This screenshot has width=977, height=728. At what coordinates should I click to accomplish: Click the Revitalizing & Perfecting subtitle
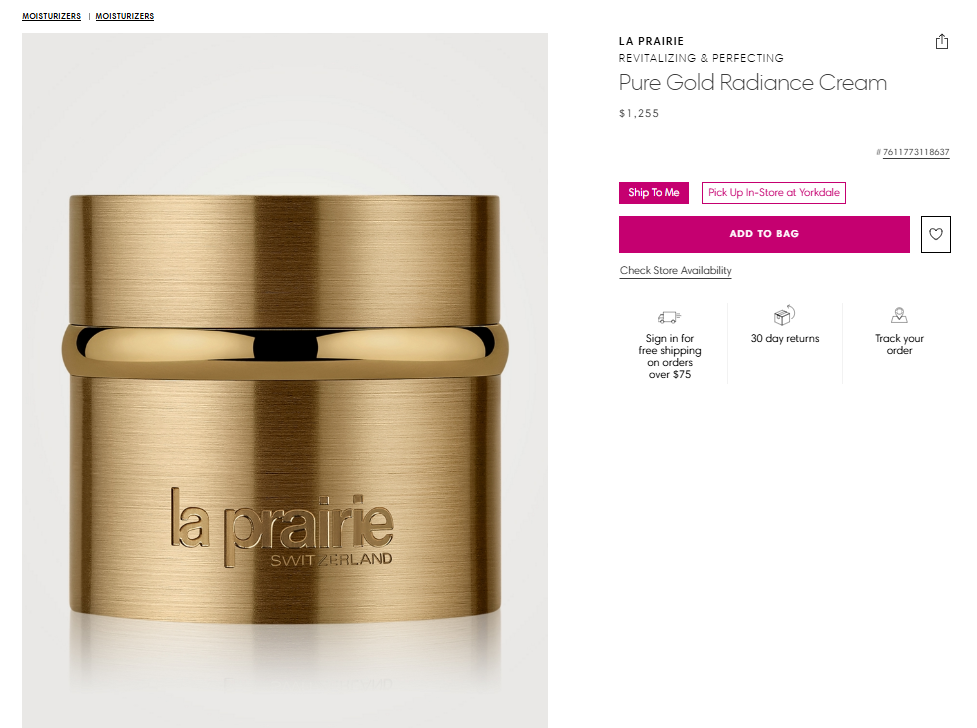click(x=701, y=58)
